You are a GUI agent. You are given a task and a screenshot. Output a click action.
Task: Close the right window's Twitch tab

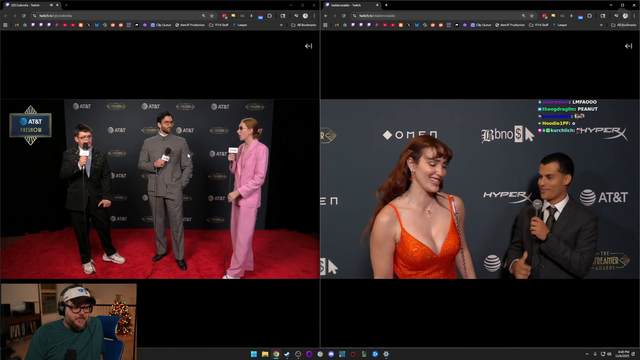(x=377, y=5)
